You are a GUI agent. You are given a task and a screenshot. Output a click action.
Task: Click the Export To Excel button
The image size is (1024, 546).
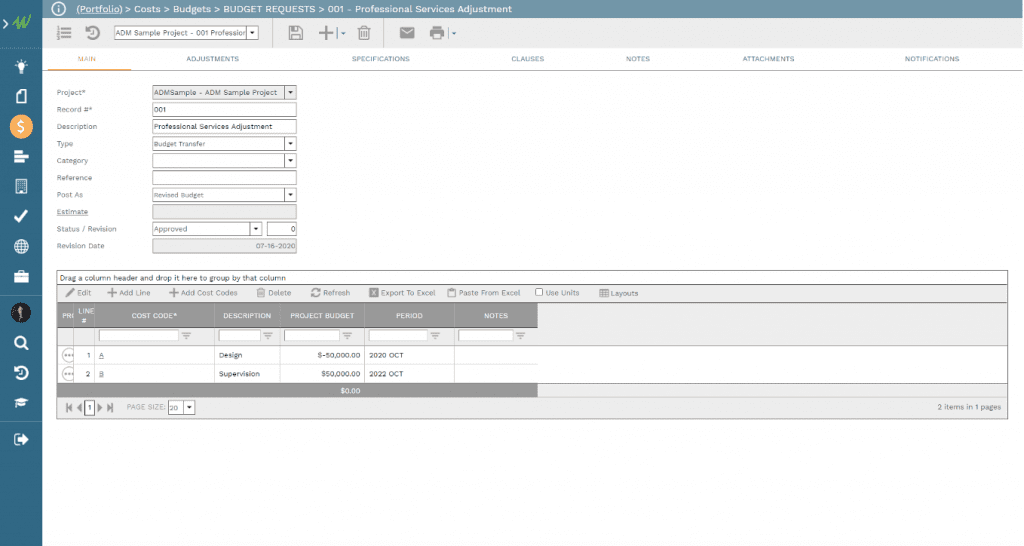coord(402,293)
